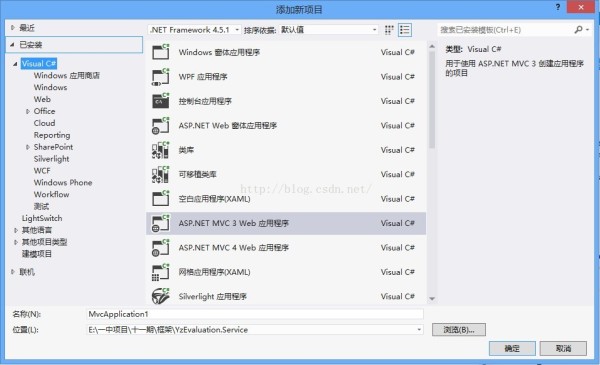The width and height of the screenshot is (600, 365).
Task: Select the WPF application template icon
Action: click(x=160, y=77)
